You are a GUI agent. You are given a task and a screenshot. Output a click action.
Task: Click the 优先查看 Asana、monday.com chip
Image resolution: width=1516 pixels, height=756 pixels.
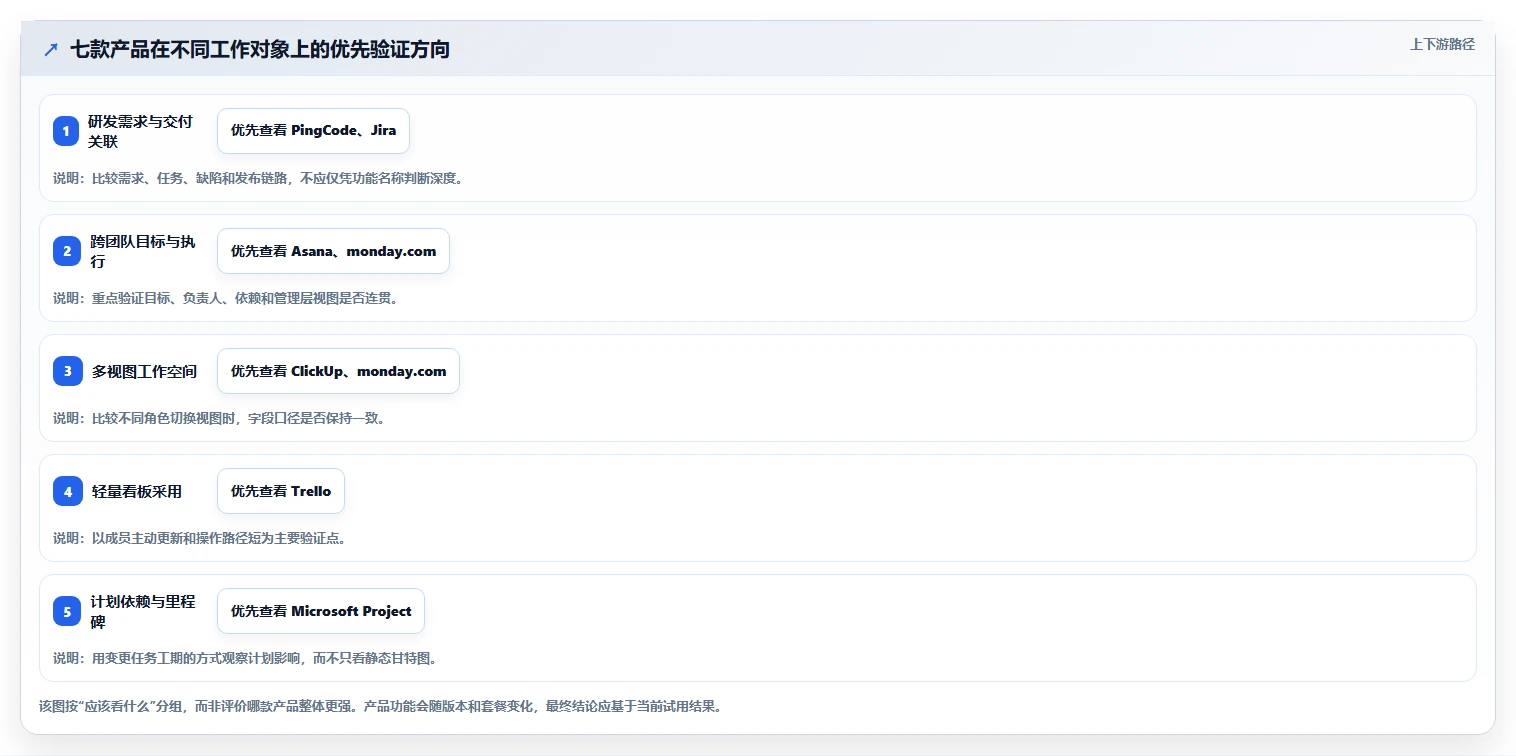pyautogui.click(x=333, y=251)
